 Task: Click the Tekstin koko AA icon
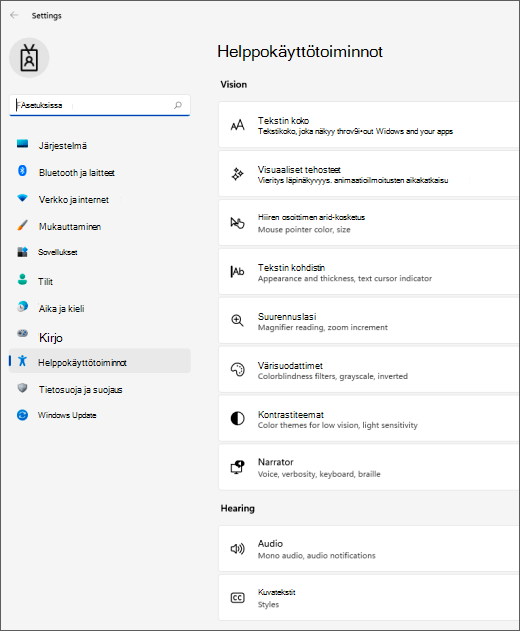click(237, 125)
